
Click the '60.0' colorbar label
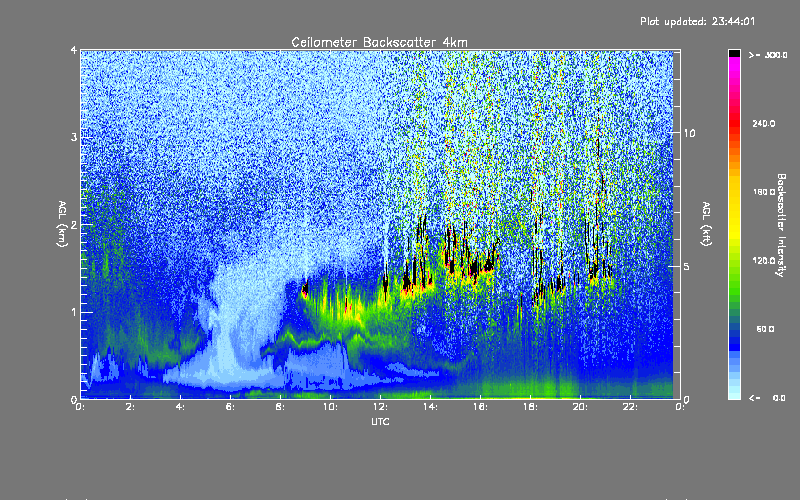tap(765, 329)
